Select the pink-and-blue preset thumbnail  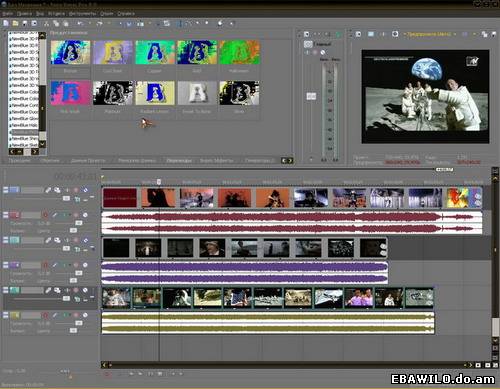tap(70, 93)
